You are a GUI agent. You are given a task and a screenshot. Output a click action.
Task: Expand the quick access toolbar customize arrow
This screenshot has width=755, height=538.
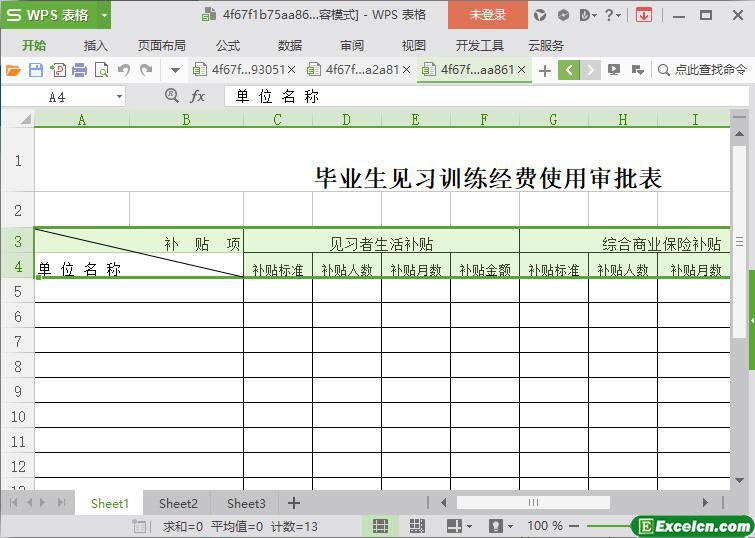click(175, 70)
